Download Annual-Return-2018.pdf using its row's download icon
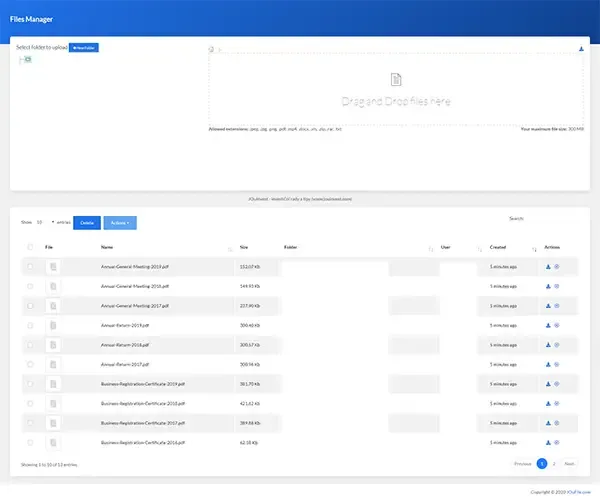600x500 pixels. [548, 345]
